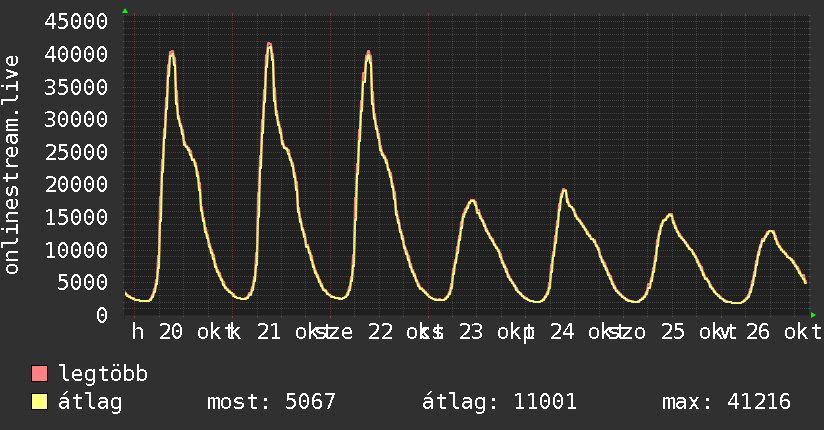The image size is (824, 430).
Task: Click the 20 okt date label
Action: coord(197,332)
